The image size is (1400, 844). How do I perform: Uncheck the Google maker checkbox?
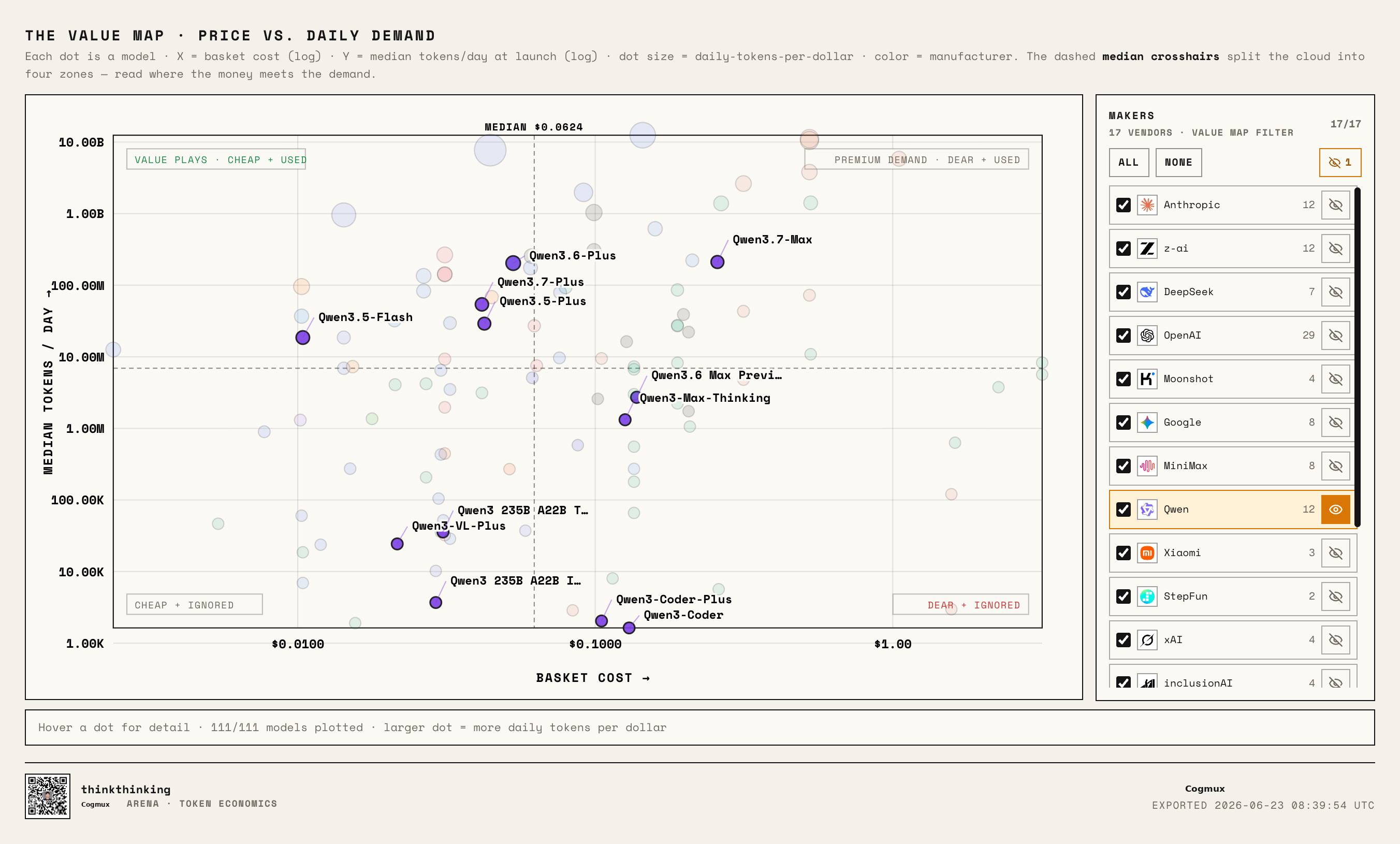click(x=1124, y=423)
